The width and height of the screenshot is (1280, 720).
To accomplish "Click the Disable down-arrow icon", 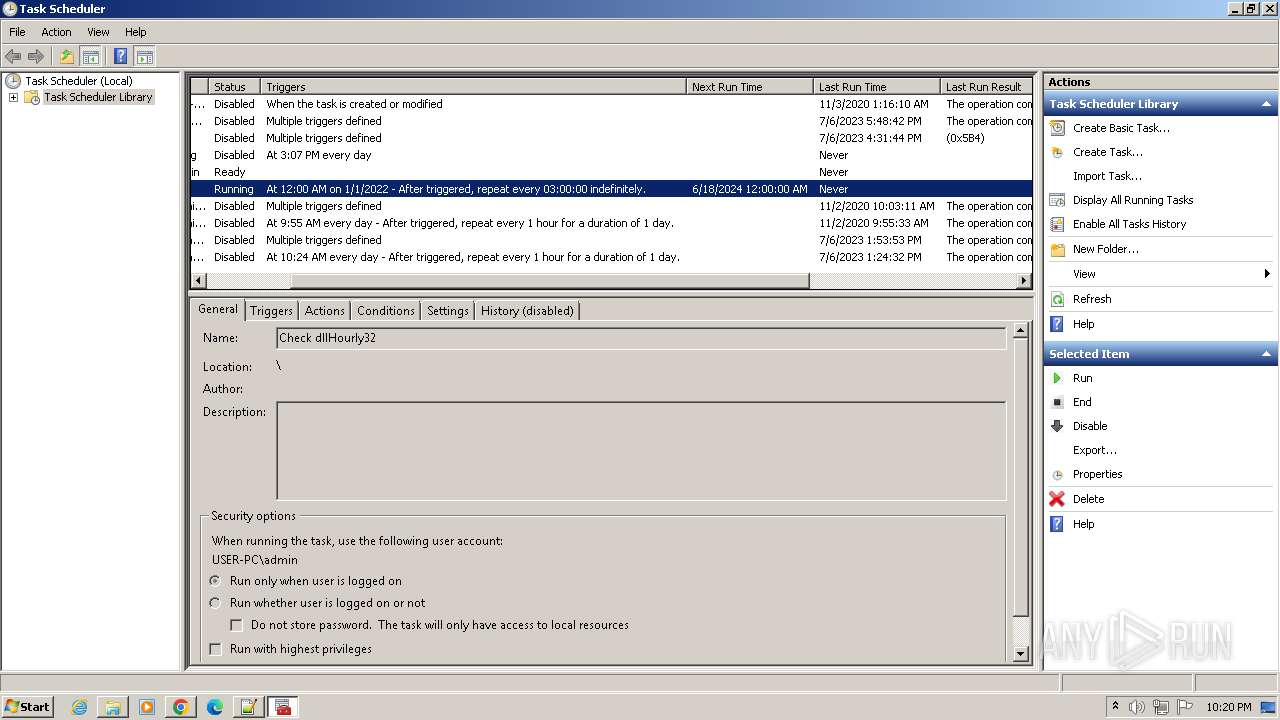I will click(x=1057, y=426).
